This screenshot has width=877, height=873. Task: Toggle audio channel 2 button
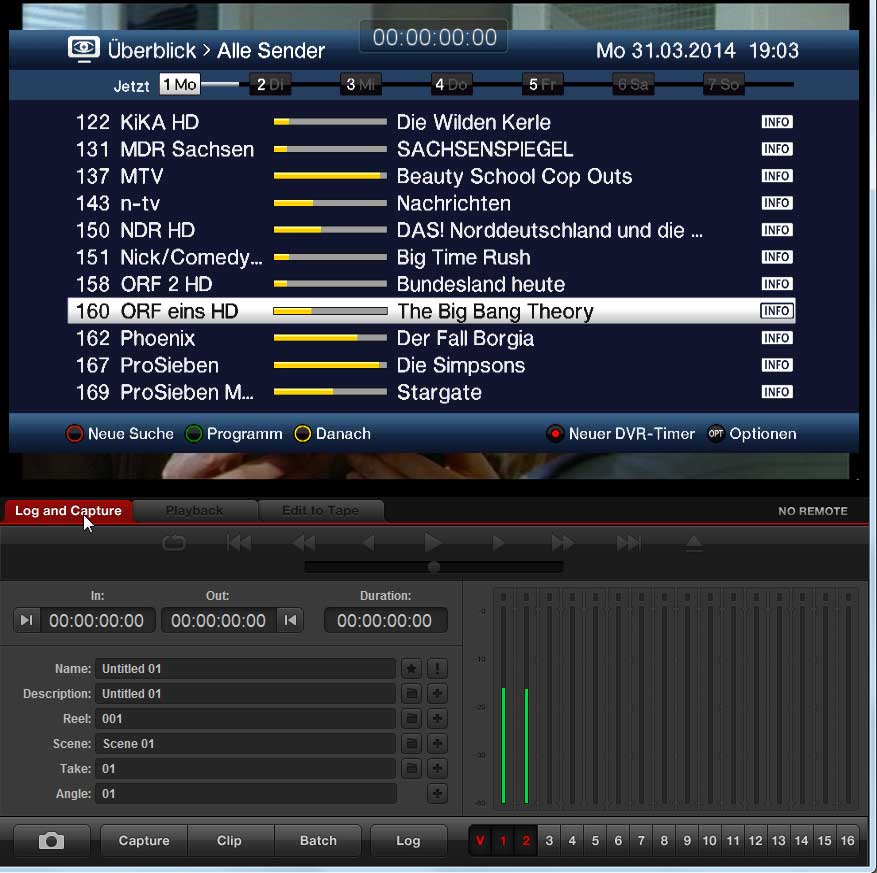526,841
